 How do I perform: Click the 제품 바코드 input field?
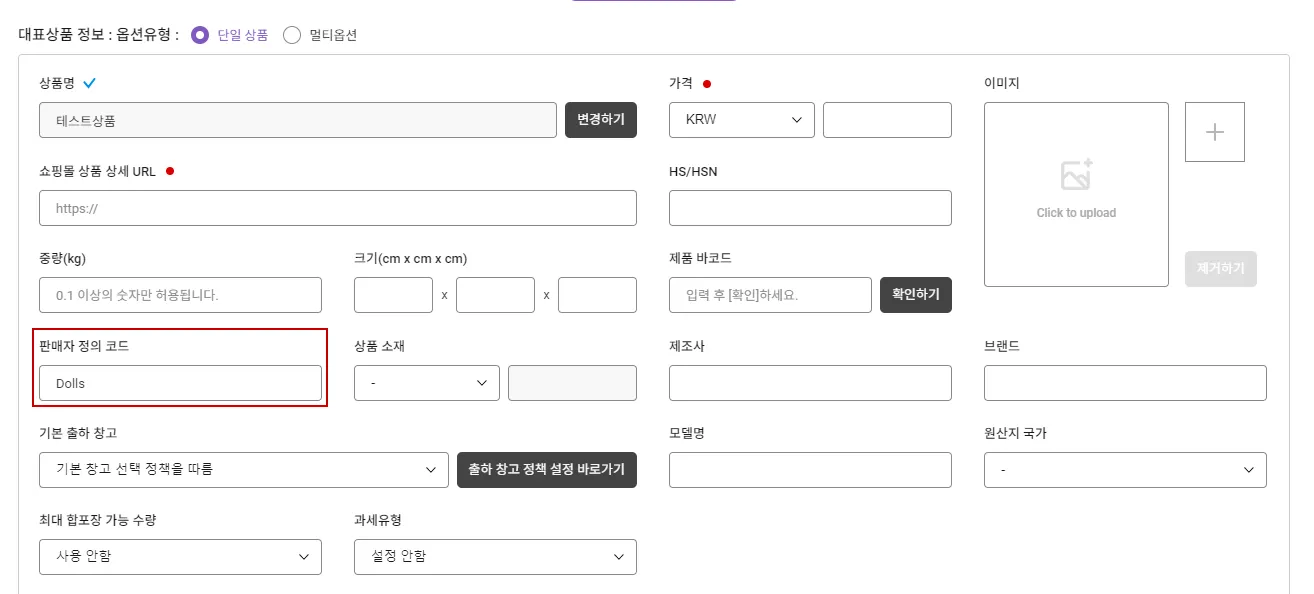point(770,295)
